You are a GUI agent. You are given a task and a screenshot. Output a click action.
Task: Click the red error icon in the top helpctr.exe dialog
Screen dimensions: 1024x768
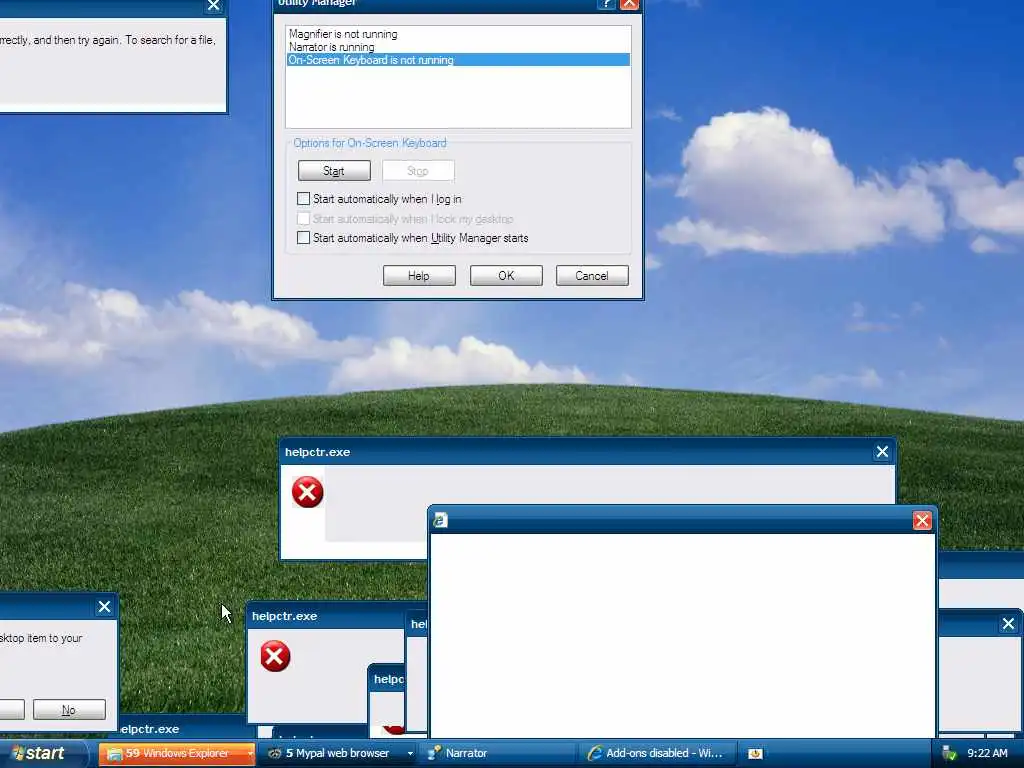[x=307, y=492]
